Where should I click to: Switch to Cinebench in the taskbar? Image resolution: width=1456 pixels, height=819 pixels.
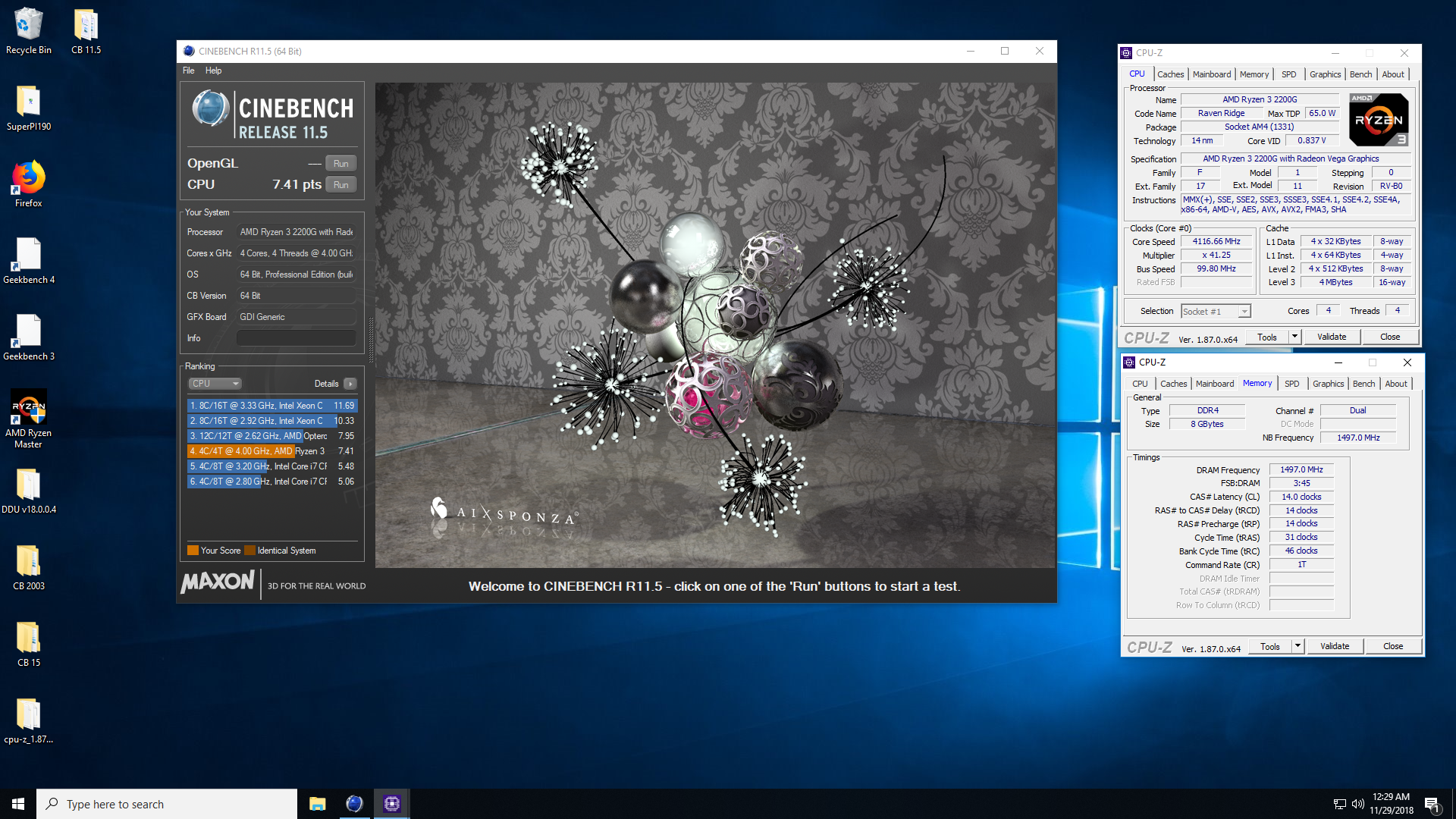pyautogui.click(x=354, y=804)
